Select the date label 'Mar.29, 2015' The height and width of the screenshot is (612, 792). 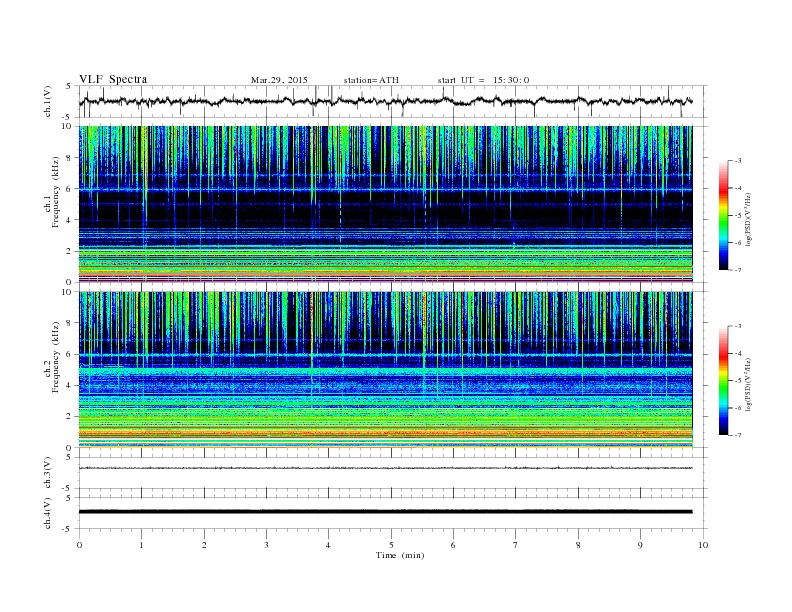click(x=279, y=80)
